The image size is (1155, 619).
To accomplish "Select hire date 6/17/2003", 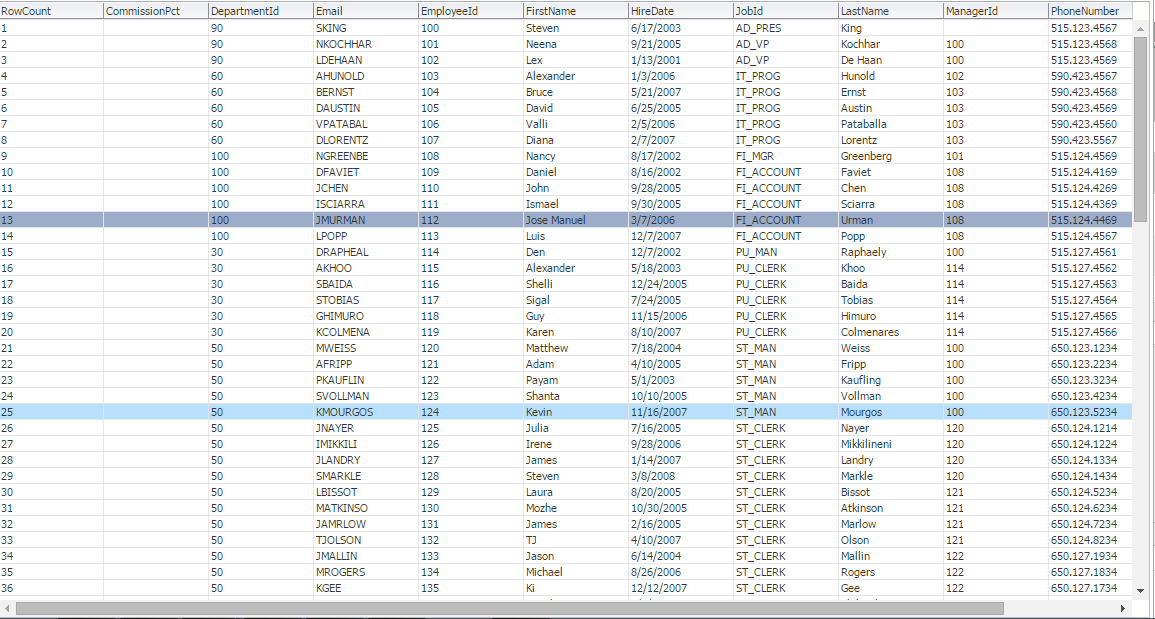I will [681, 28].
